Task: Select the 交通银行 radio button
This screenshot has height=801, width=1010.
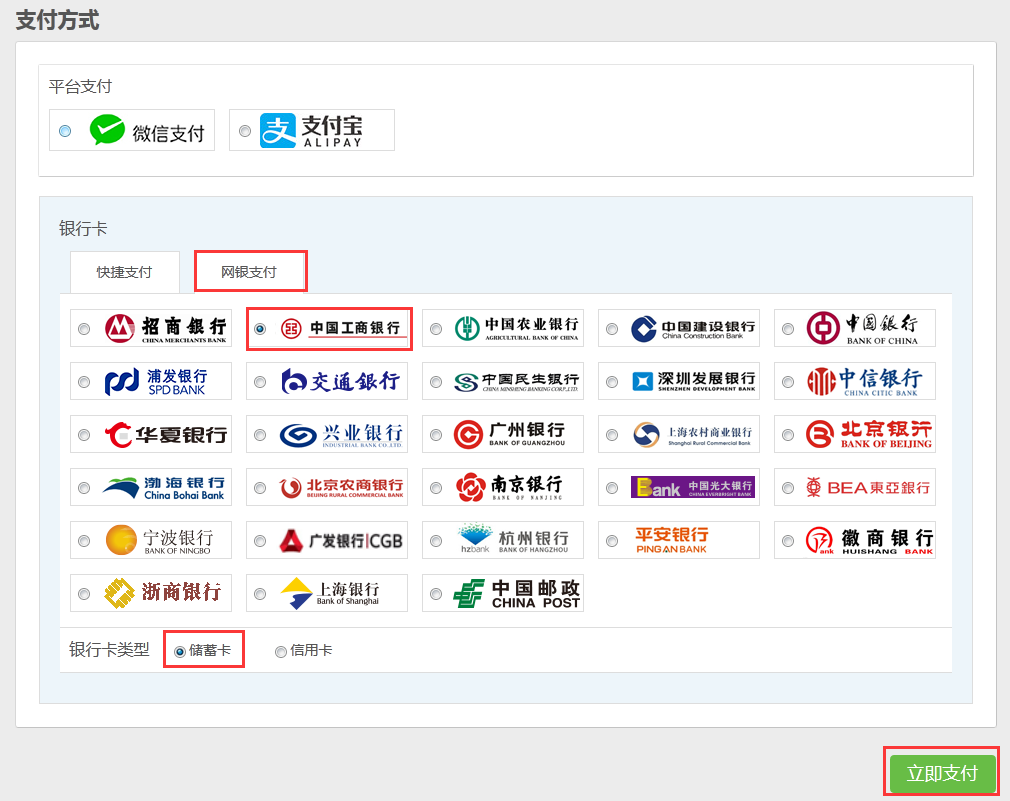Action: coord(260,382)
